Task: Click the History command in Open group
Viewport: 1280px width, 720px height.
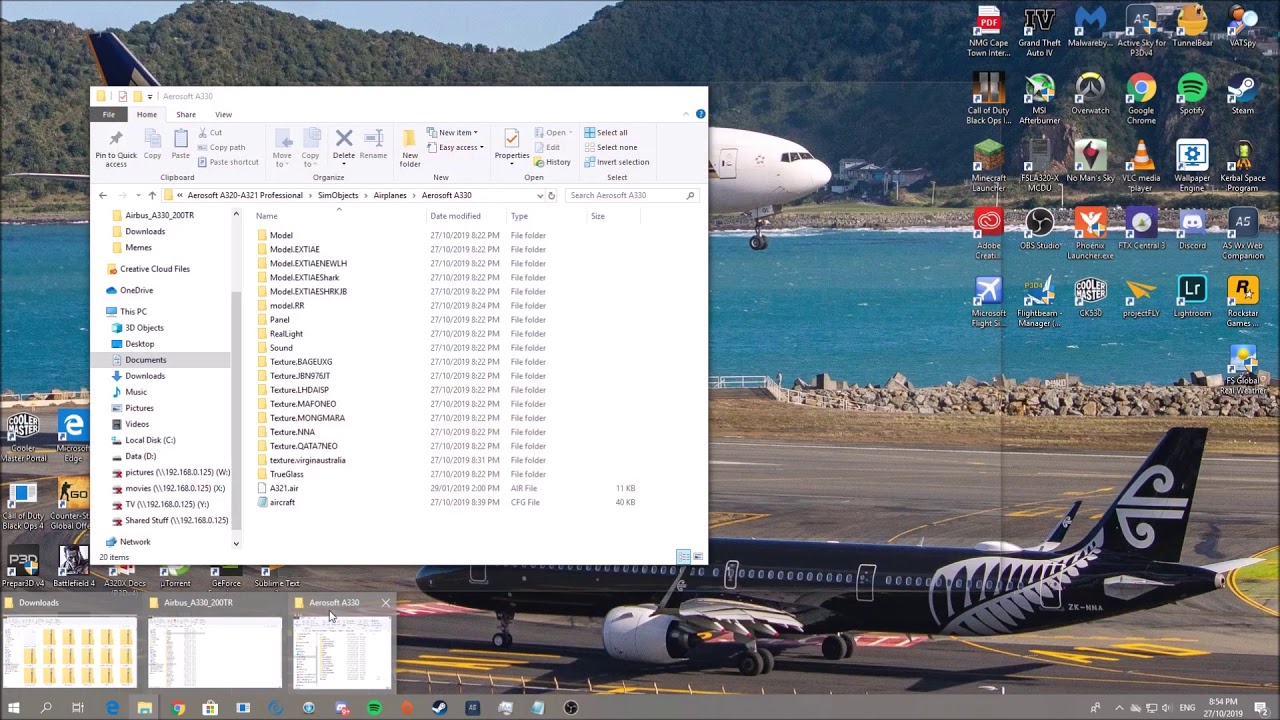Action: [552, 162]
